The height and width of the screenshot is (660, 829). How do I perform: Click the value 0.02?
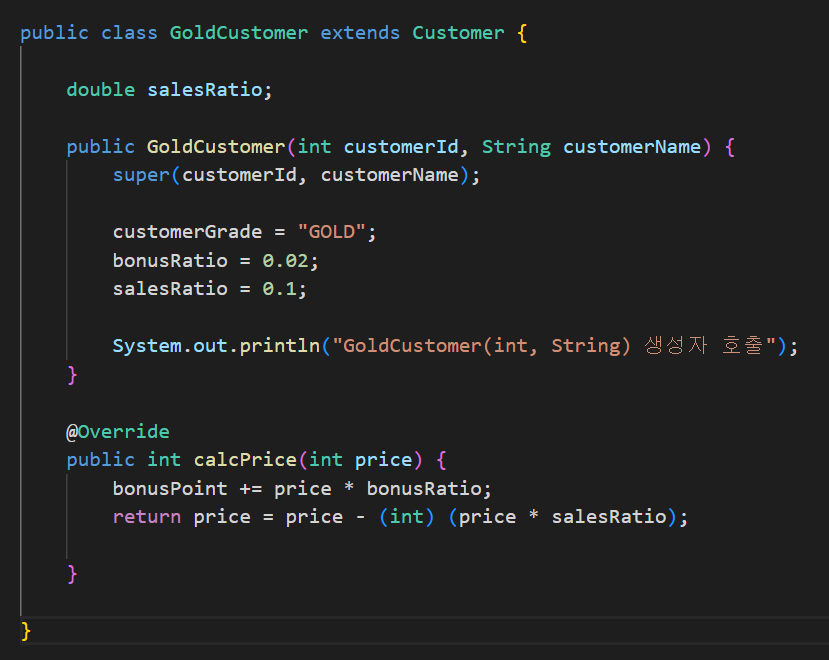point(285,260)
